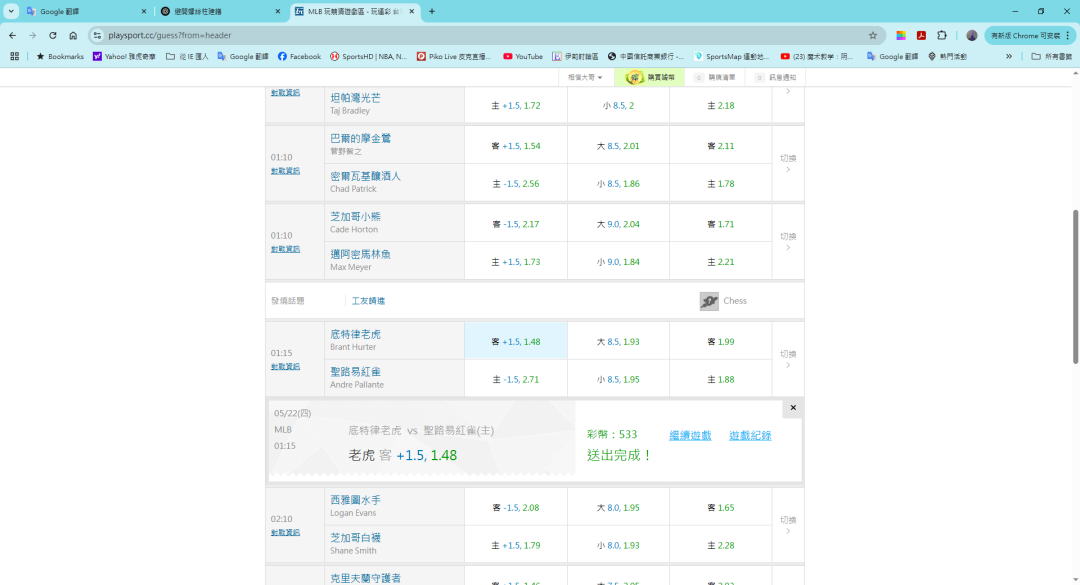Open the Chrome profile avatar
The height and width of the screenshot is (585, 1080).
pos(971,35)
